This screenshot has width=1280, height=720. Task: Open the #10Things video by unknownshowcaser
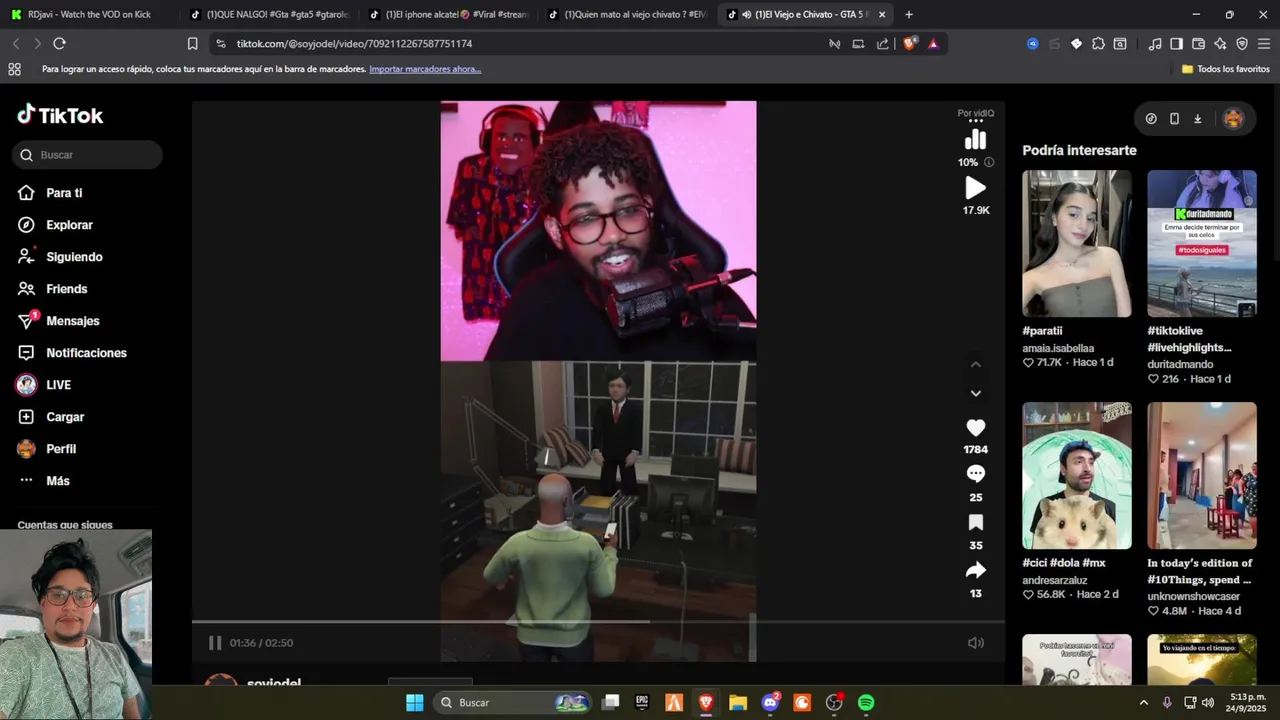tap(1202, 475)
